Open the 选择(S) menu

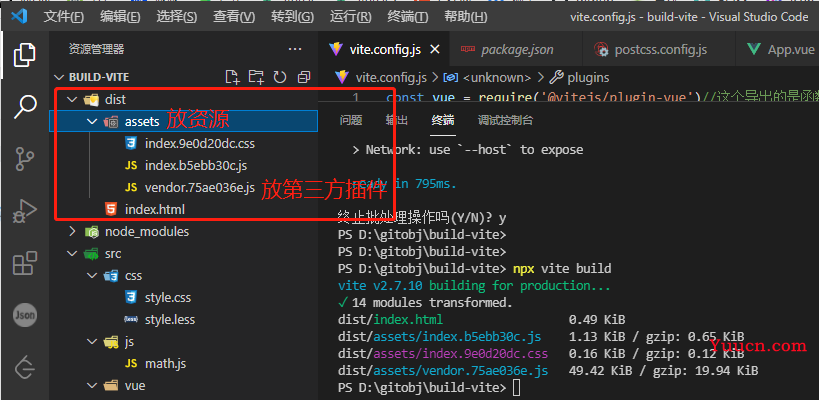click(177, 17)
